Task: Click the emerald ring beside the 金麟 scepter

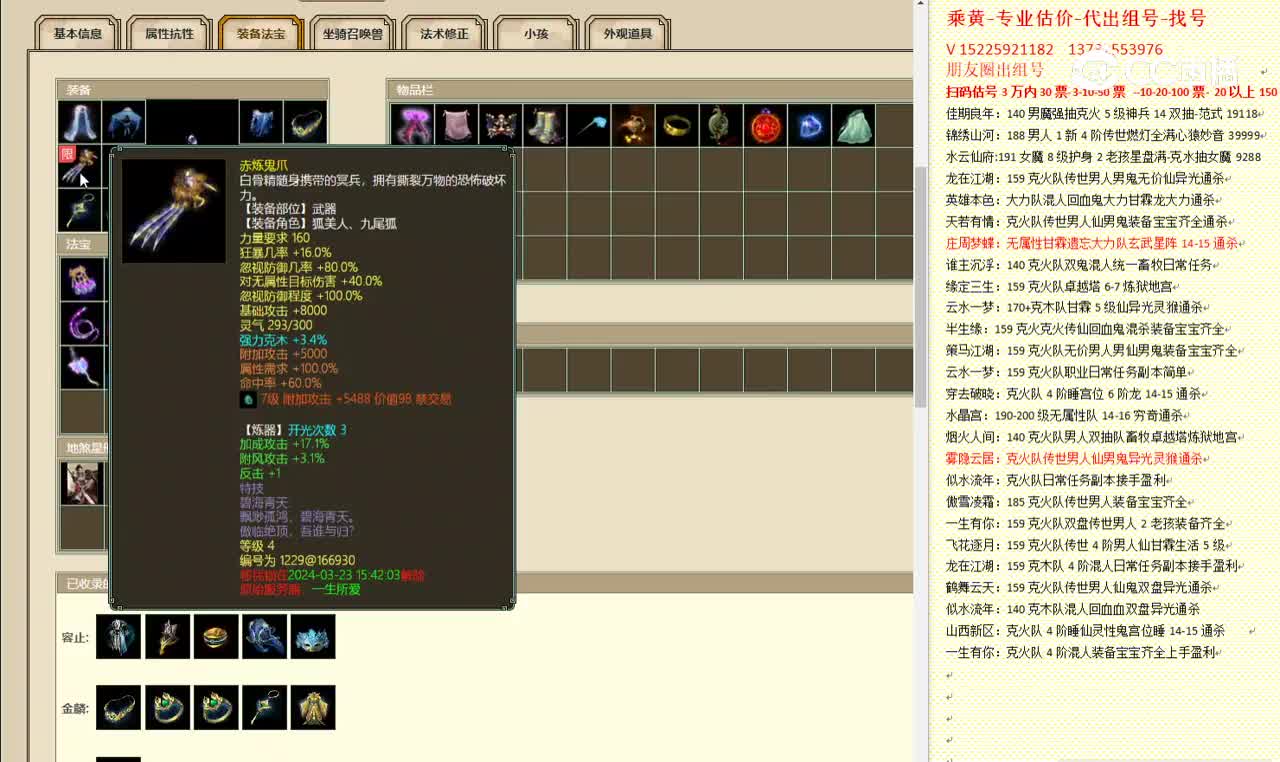Action: pyautogui.click(x=216, y=707)
